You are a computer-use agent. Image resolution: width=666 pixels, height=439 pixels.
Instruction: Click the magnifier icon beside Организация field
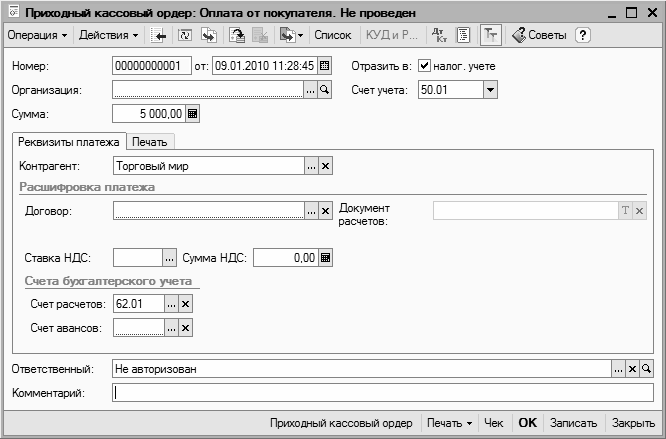(325, 90)
